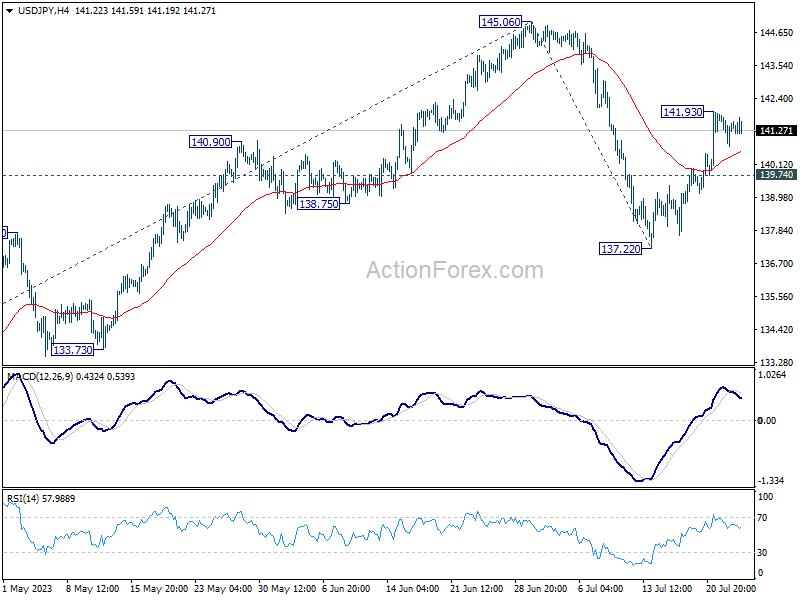Click the RSI(14) 57.9889 indicator label
This screenshot has width=800, height=600.
41,498
